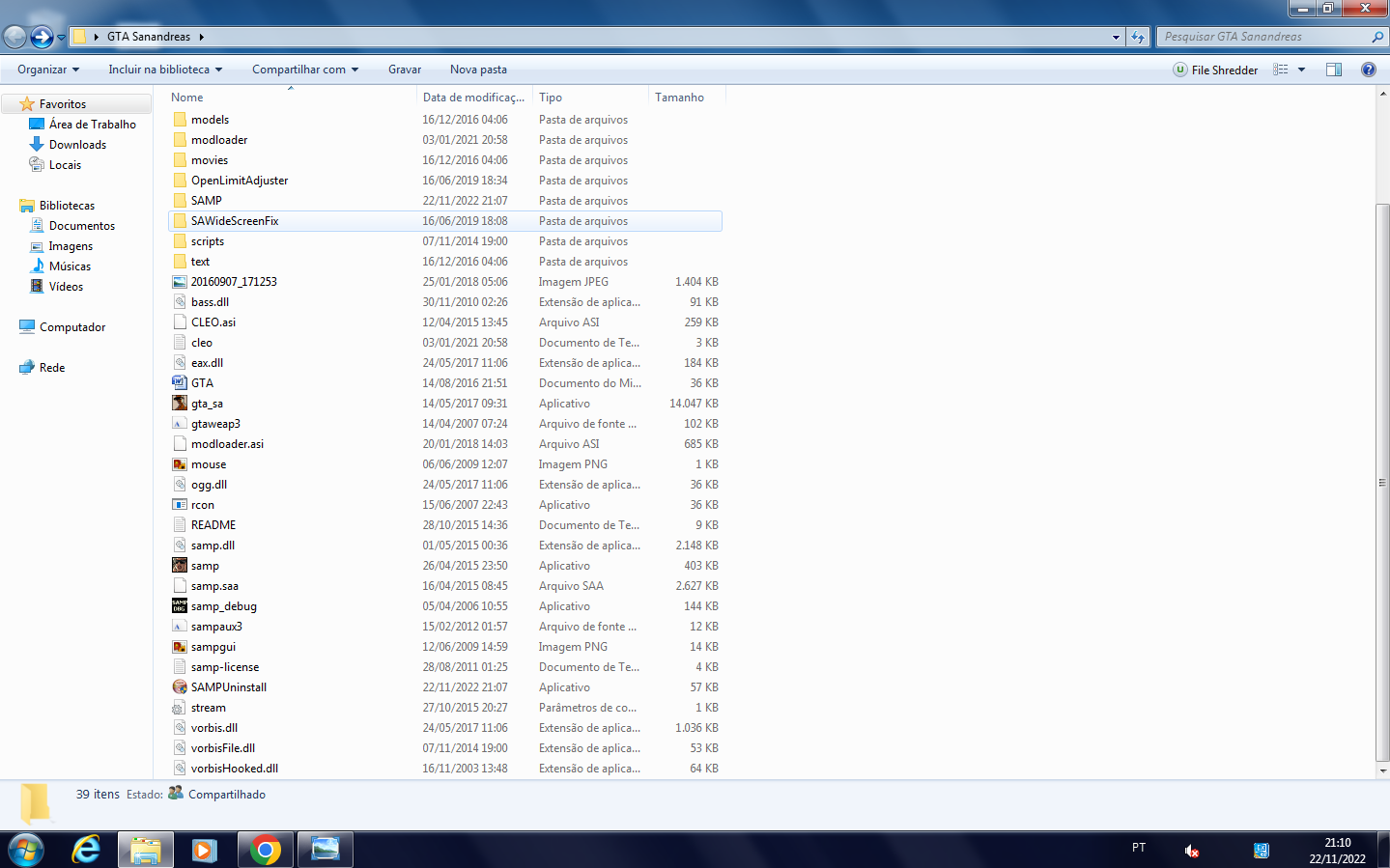Screen dimensions: 1390x868
Task: Select the samp_debug application icon
Action: [x=180, y=606]
